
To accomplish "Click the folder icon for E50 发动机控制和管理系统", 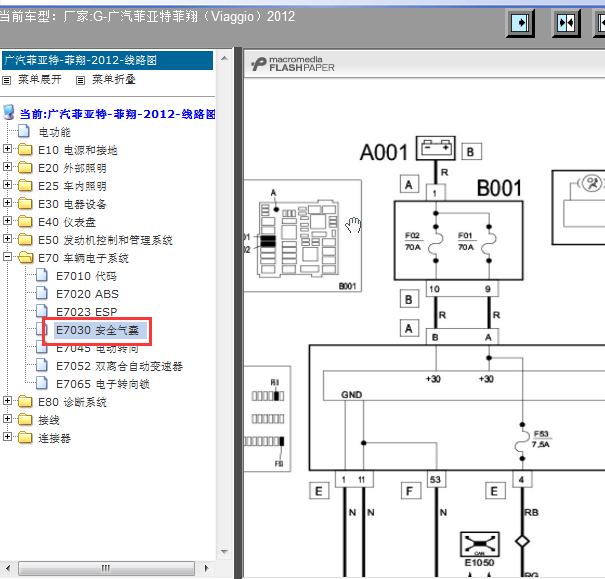I will click(25, 240).
